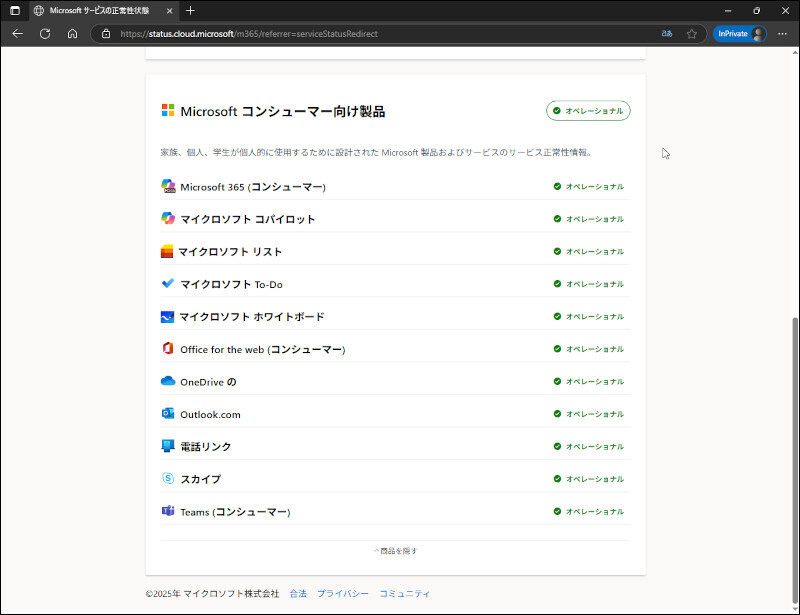Click the マイクロソフト コパイロット label
800x615 pixels.
tap(248, 219)
